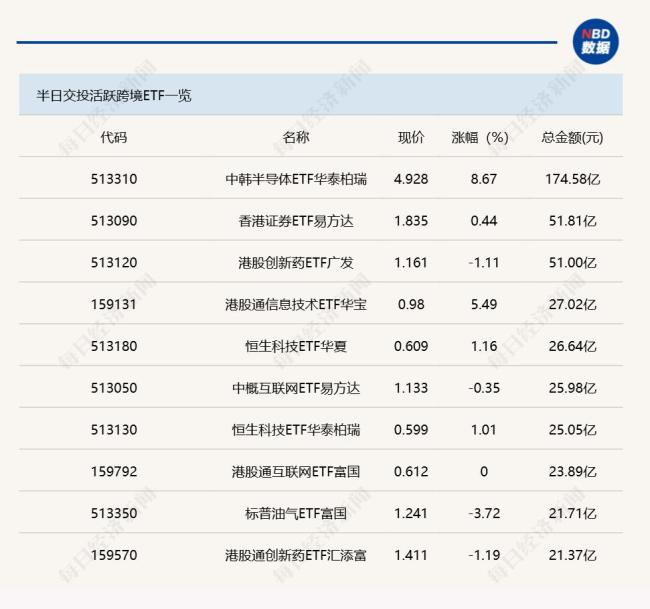Click amount 27.02亿
The height and width of the screenshot is (609, 650).
point(572,305)
